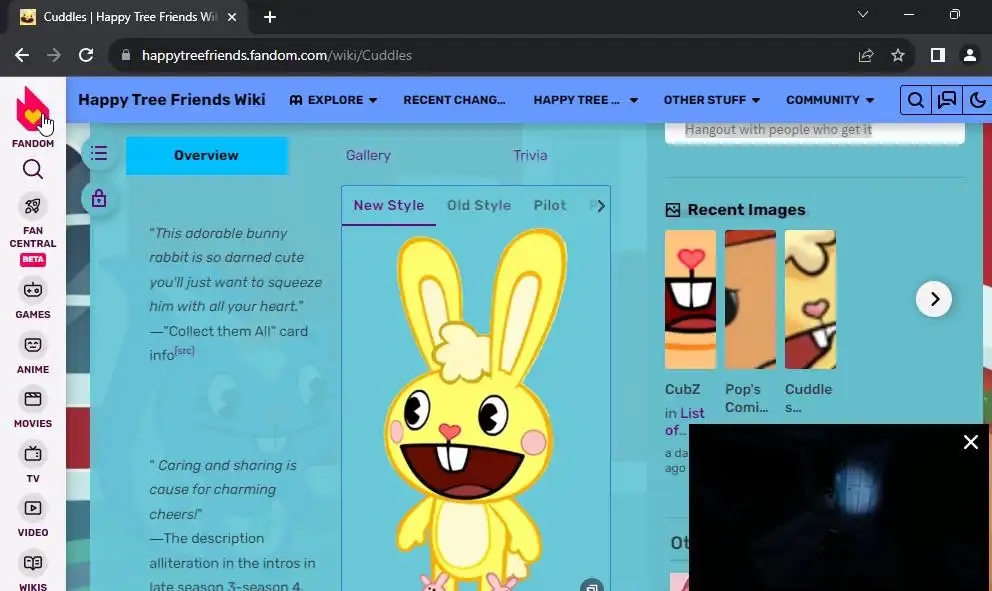This screenshot has width=992, height=591.
Task: Open the Cuddles image caption link
Action: (x=809, y=398)
